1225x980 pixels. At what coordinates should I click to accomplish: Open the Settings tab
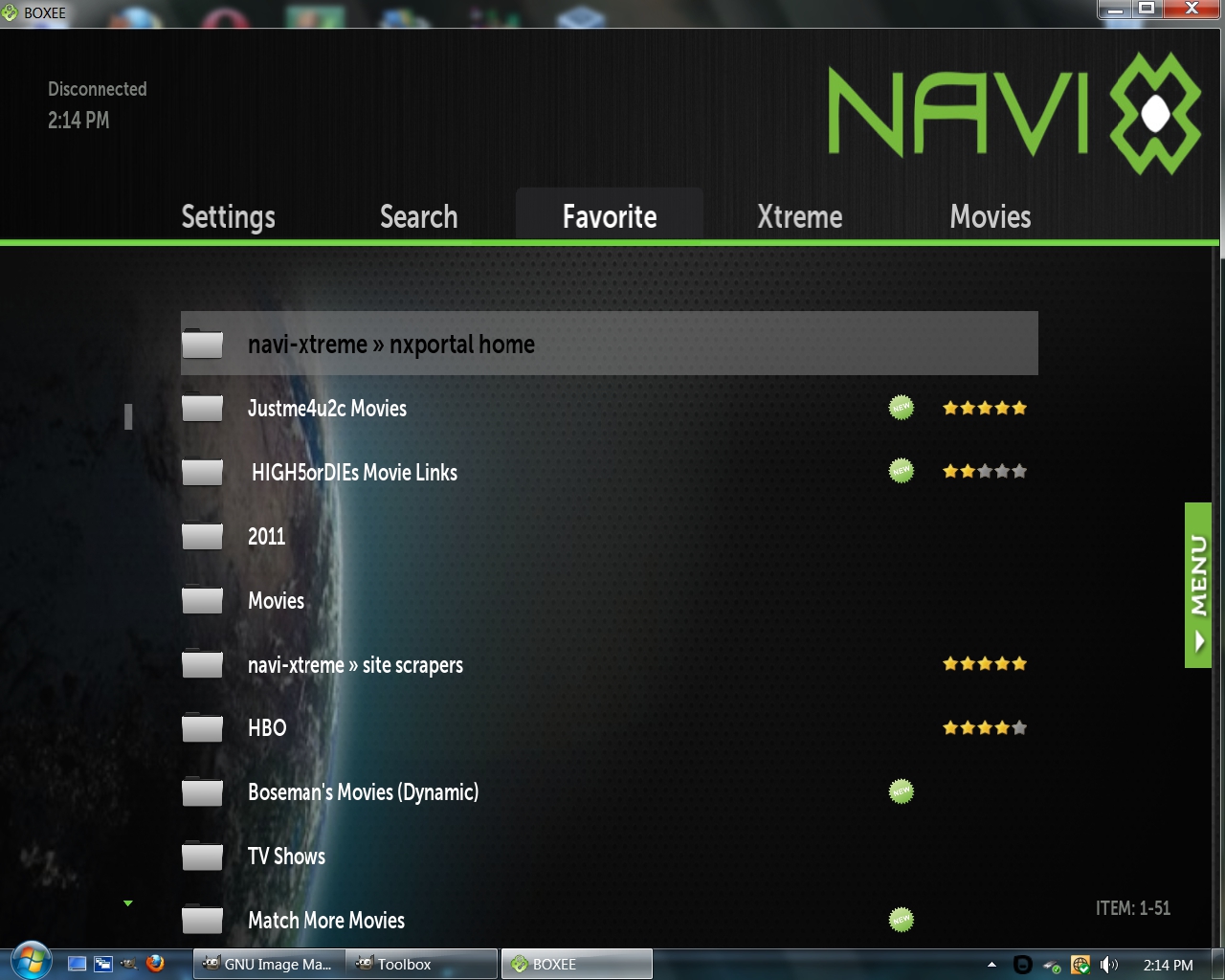[x=229, y=217]
